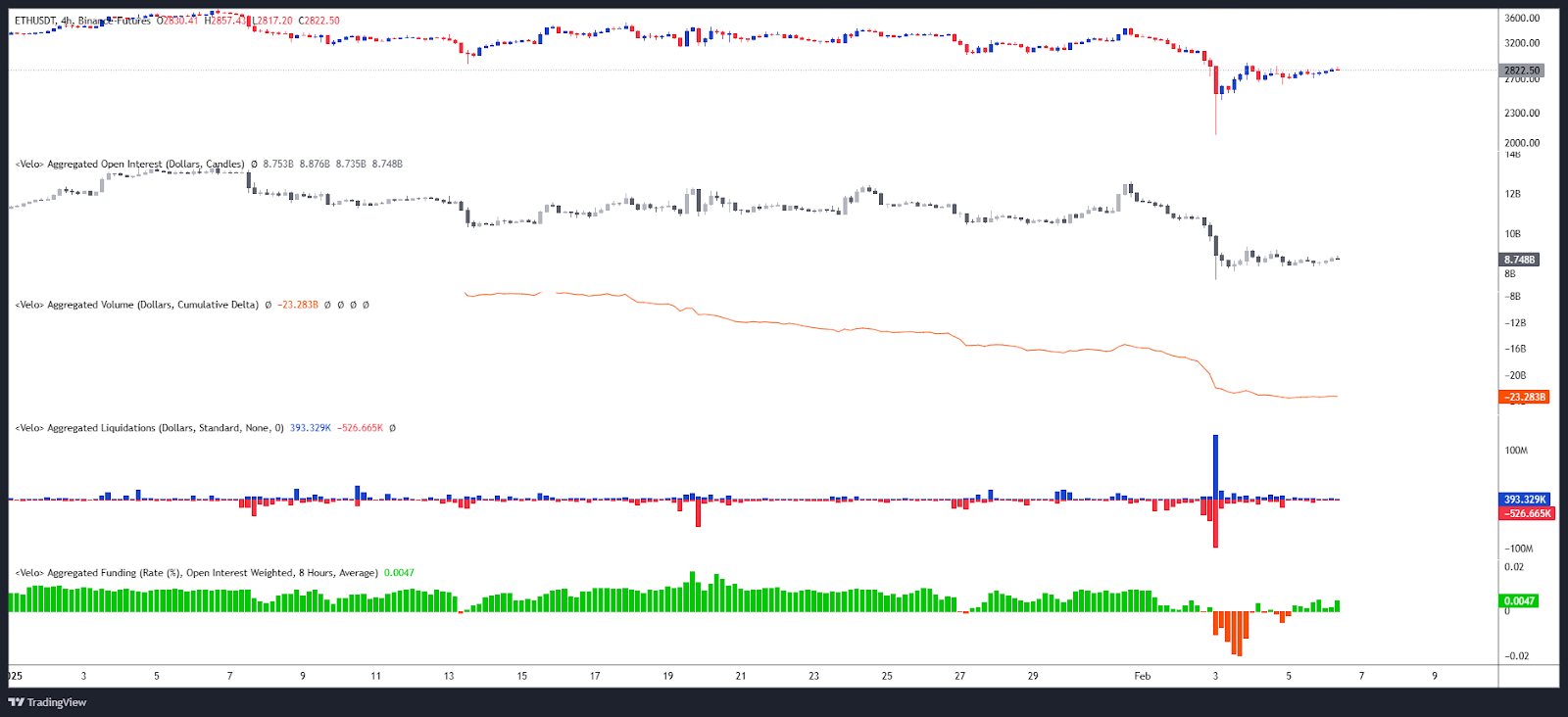1568x717 pixels.
Task: Click the 2822.50 current price label
Action: [1523, 71]
